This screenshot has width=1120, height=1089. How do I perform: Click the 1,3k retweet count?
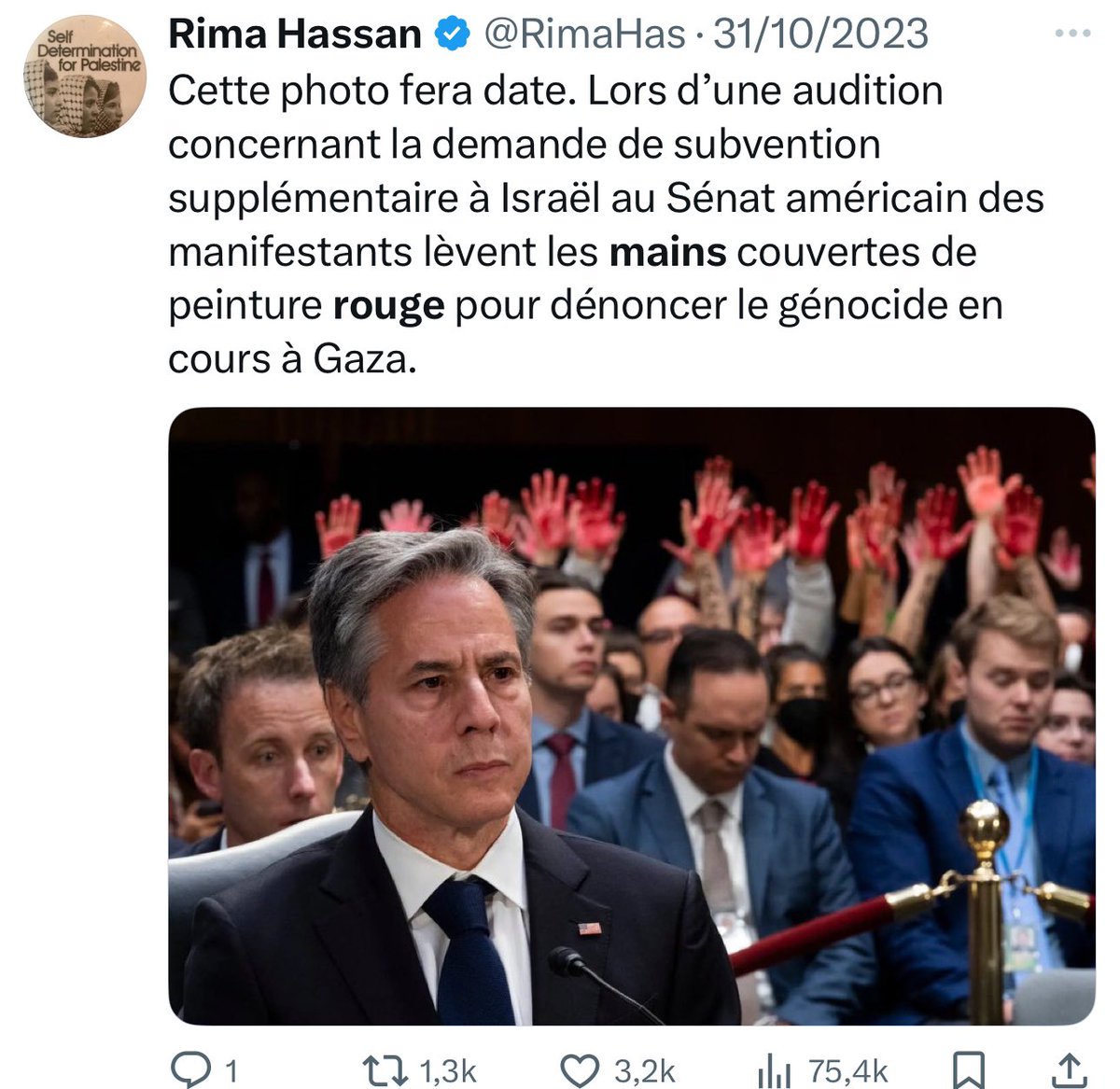448,1071
